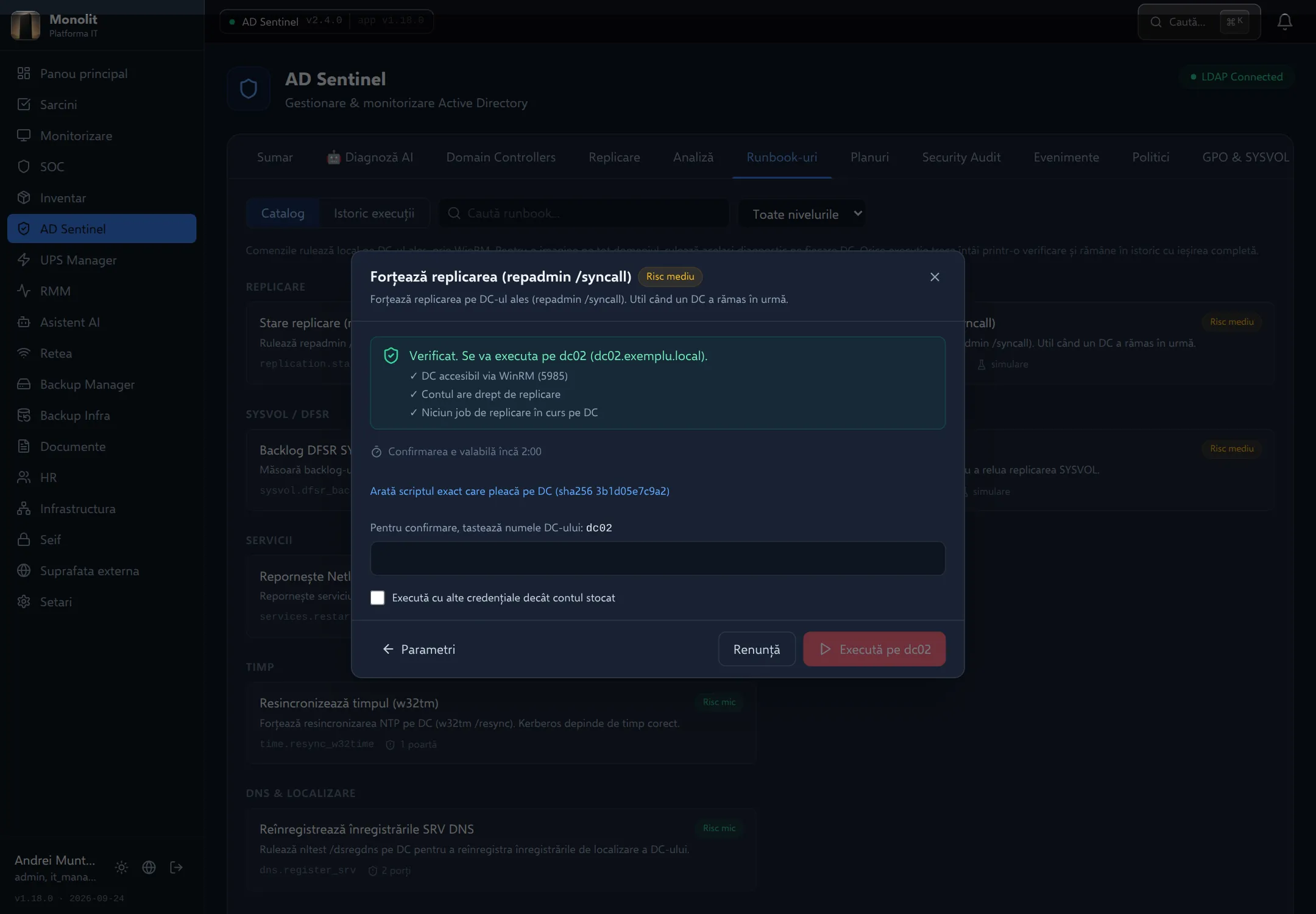Viewport: 1316px width, 914px height.
Task: Switch to Security Audit tab
Action: pyautogui.click(x=961, y=157)
